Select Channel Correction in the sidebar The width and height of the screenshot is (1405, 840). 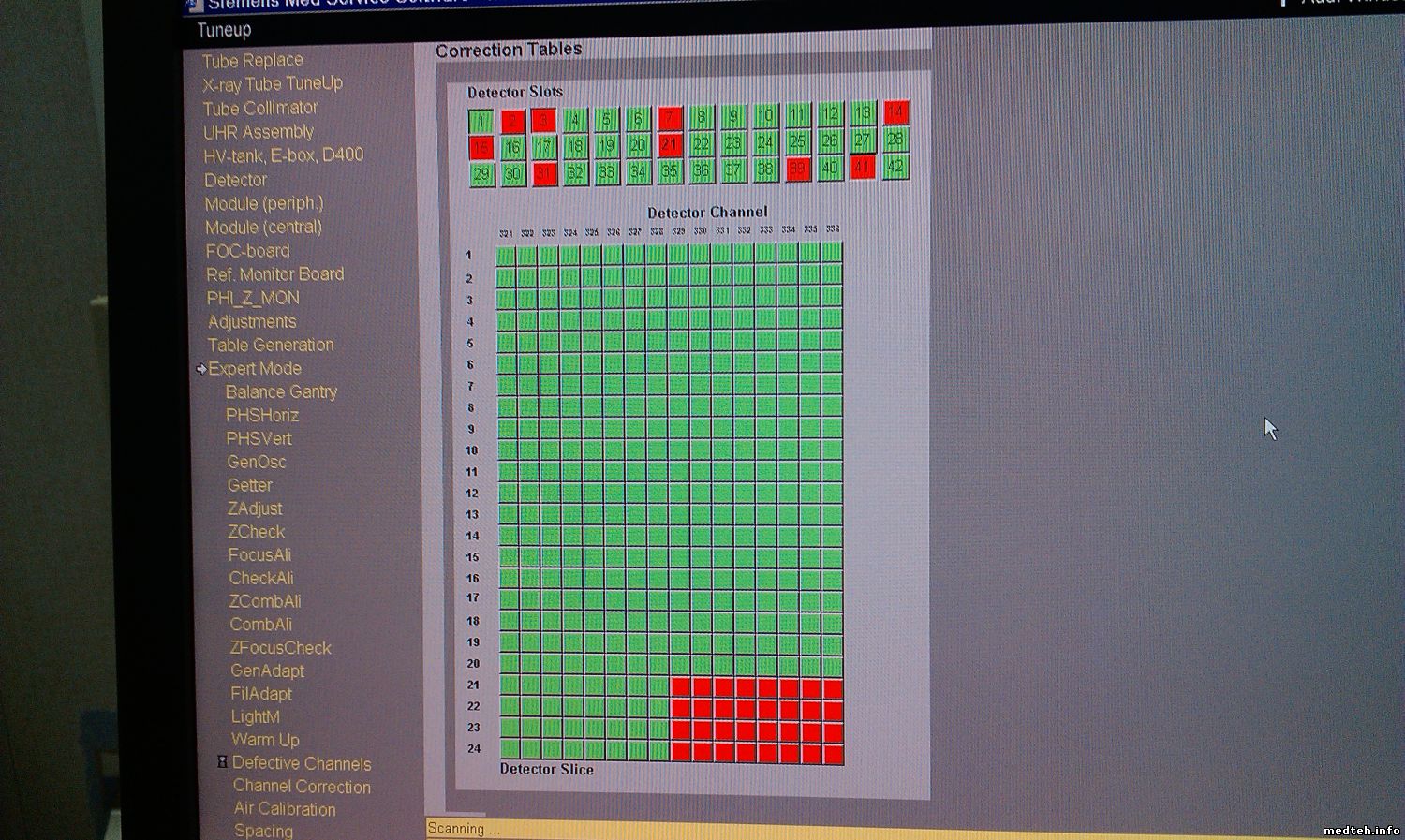[x=302, y=787]
